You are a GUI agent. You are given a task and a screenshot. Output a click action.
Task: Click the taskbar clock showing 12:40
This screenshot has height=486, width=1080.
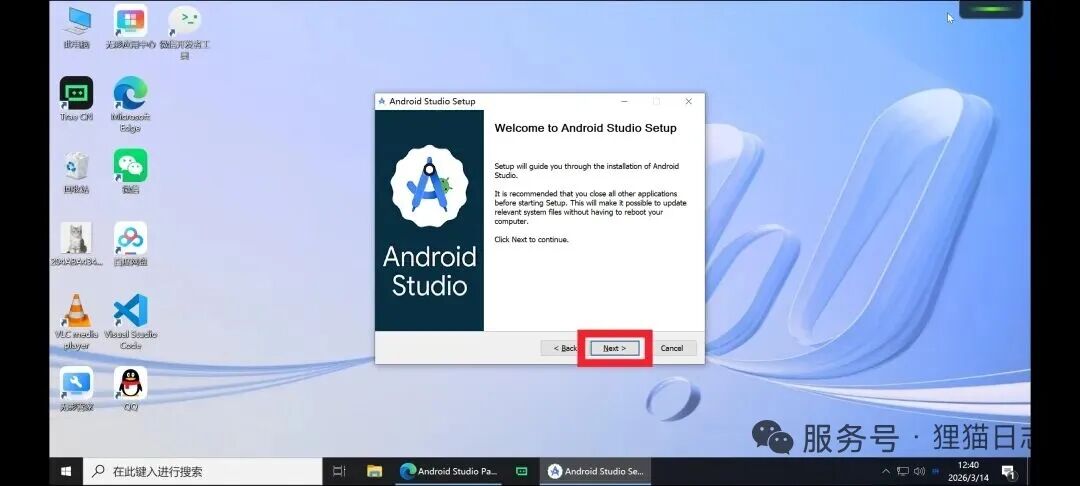(968, 472)
